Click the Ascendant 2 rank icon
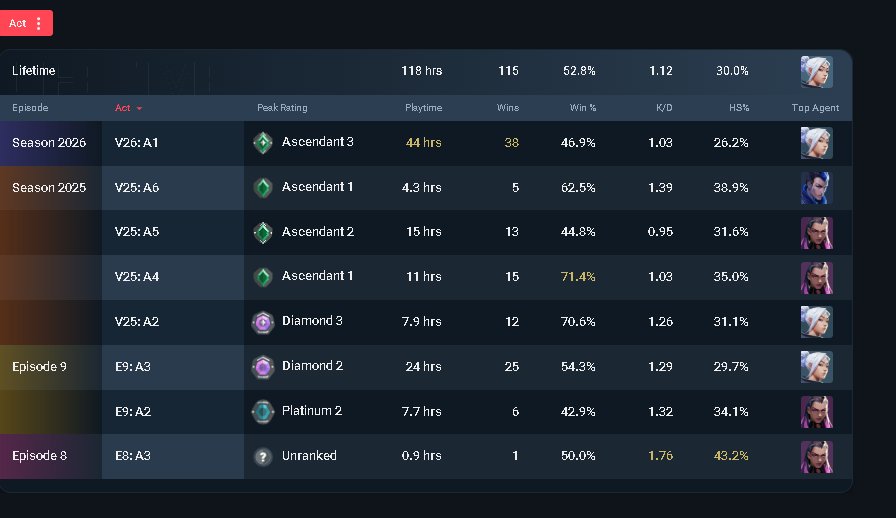Screen dimensions: 896x518 tap(263, 233)
